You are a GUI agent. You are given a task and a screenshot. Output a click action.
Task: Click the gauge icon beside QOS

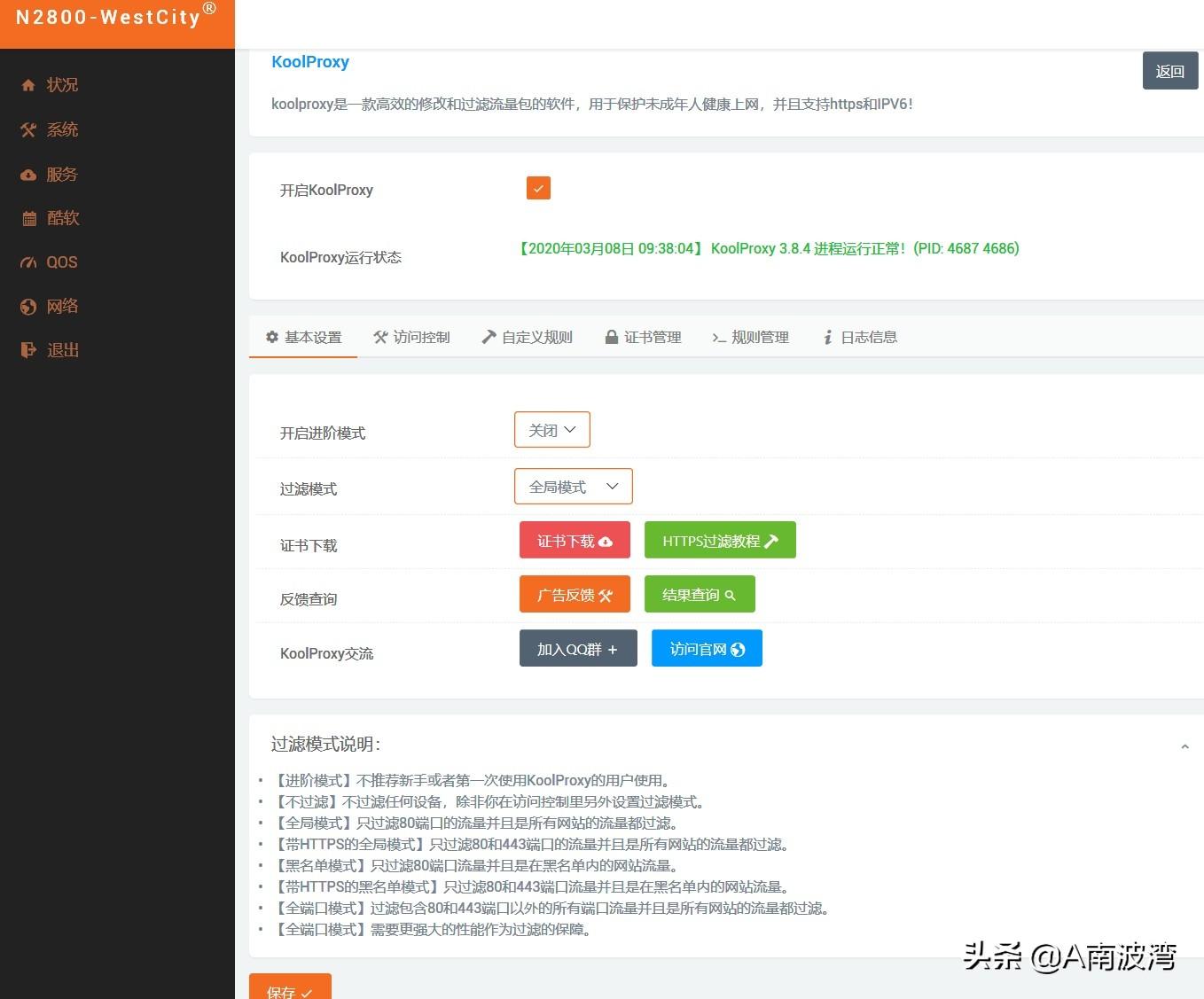pos(29,262)
